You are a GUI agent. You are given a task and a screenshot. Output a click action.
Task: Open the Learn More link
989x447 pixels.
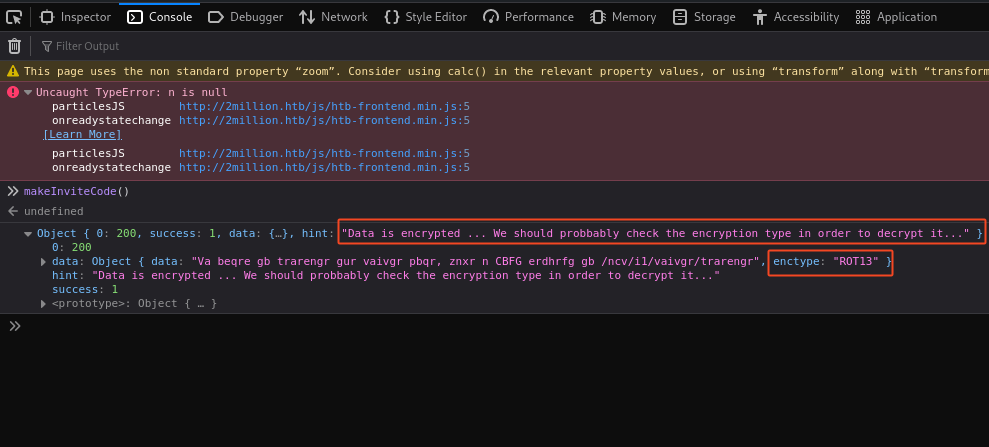tap(82, 134)
